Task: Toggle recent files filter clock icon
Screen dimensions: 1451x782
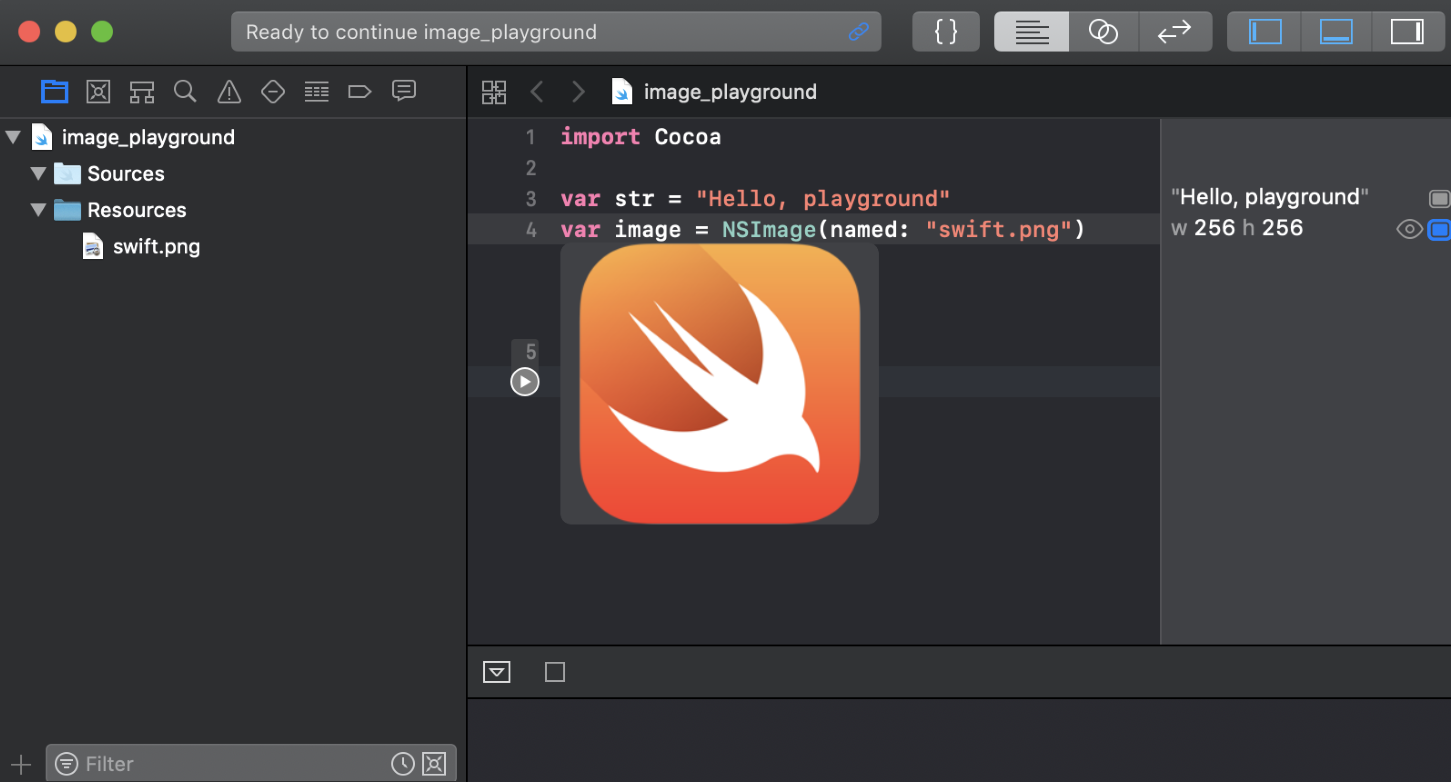Action: tap(402, 764)
